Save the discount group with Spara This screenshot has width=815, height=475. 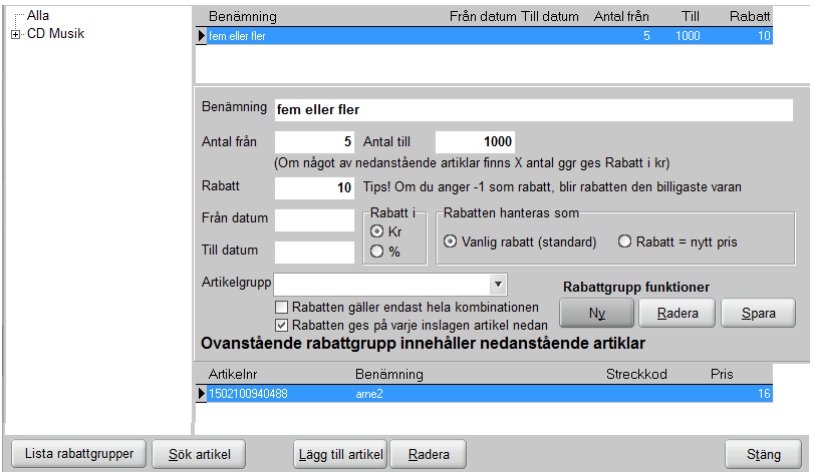click(x=757, y=313)
